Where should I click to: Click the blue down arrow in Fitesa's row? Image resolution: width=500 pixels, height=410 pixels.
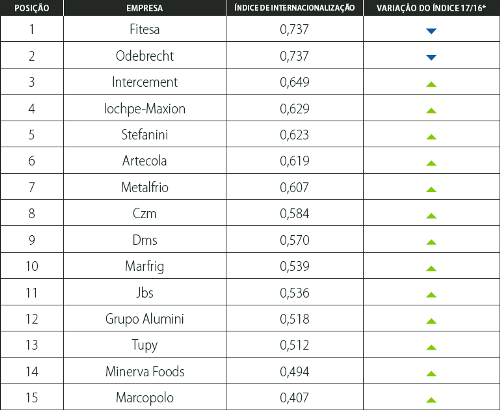431,31
